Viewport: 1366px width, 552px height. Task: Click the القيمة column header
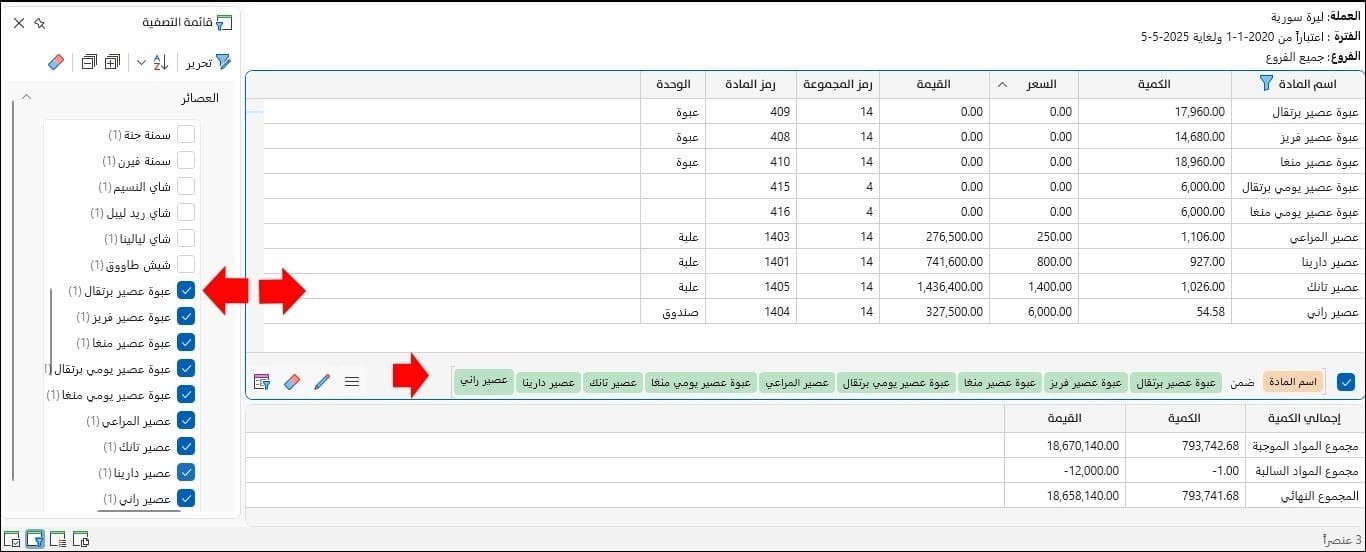pos(934,85)
